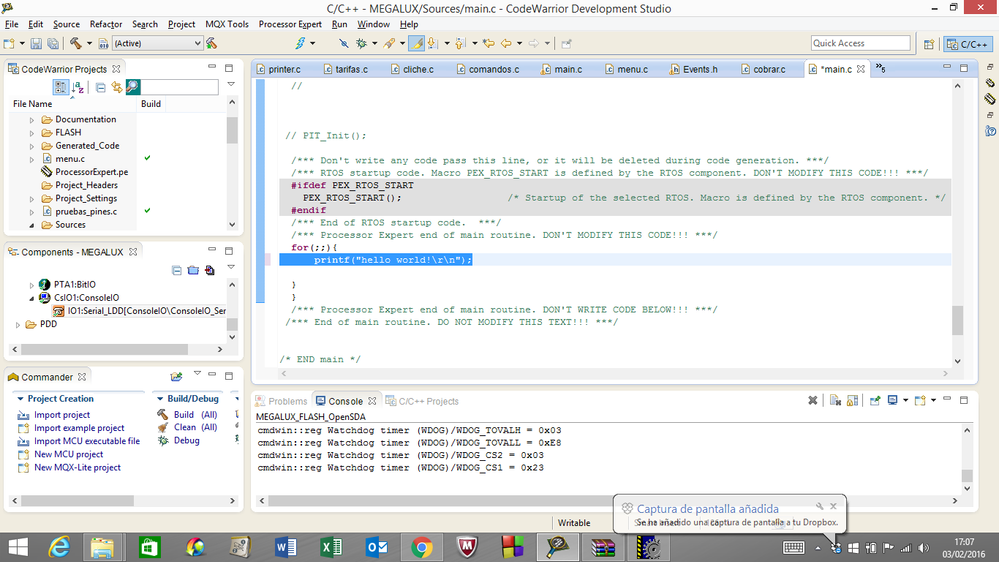Open Microsoft Word from the taskbar
The width and height of the screenshot is (999, 562).
tap(285, 547)
